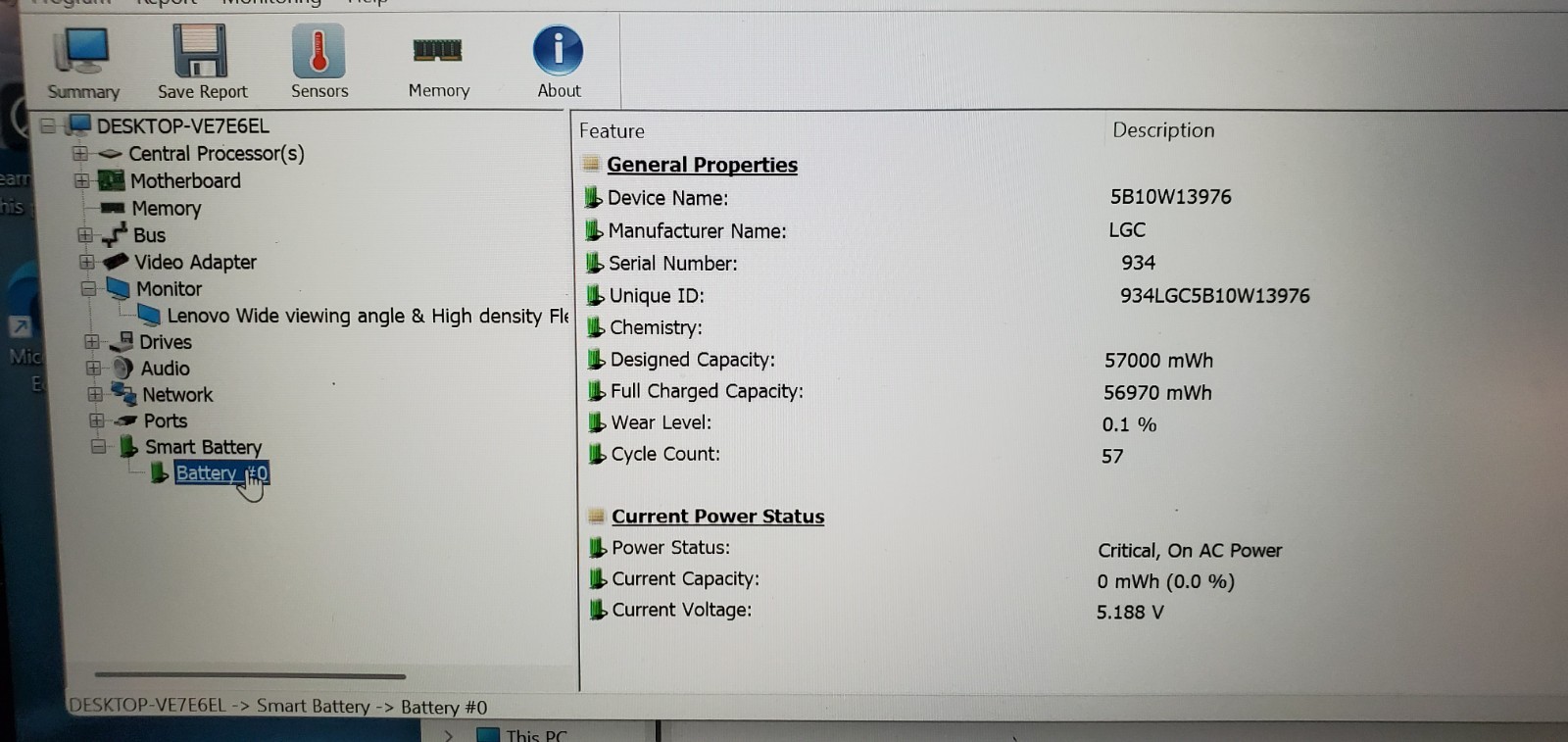Expand the Audio tree node

[x=94, y=369]
